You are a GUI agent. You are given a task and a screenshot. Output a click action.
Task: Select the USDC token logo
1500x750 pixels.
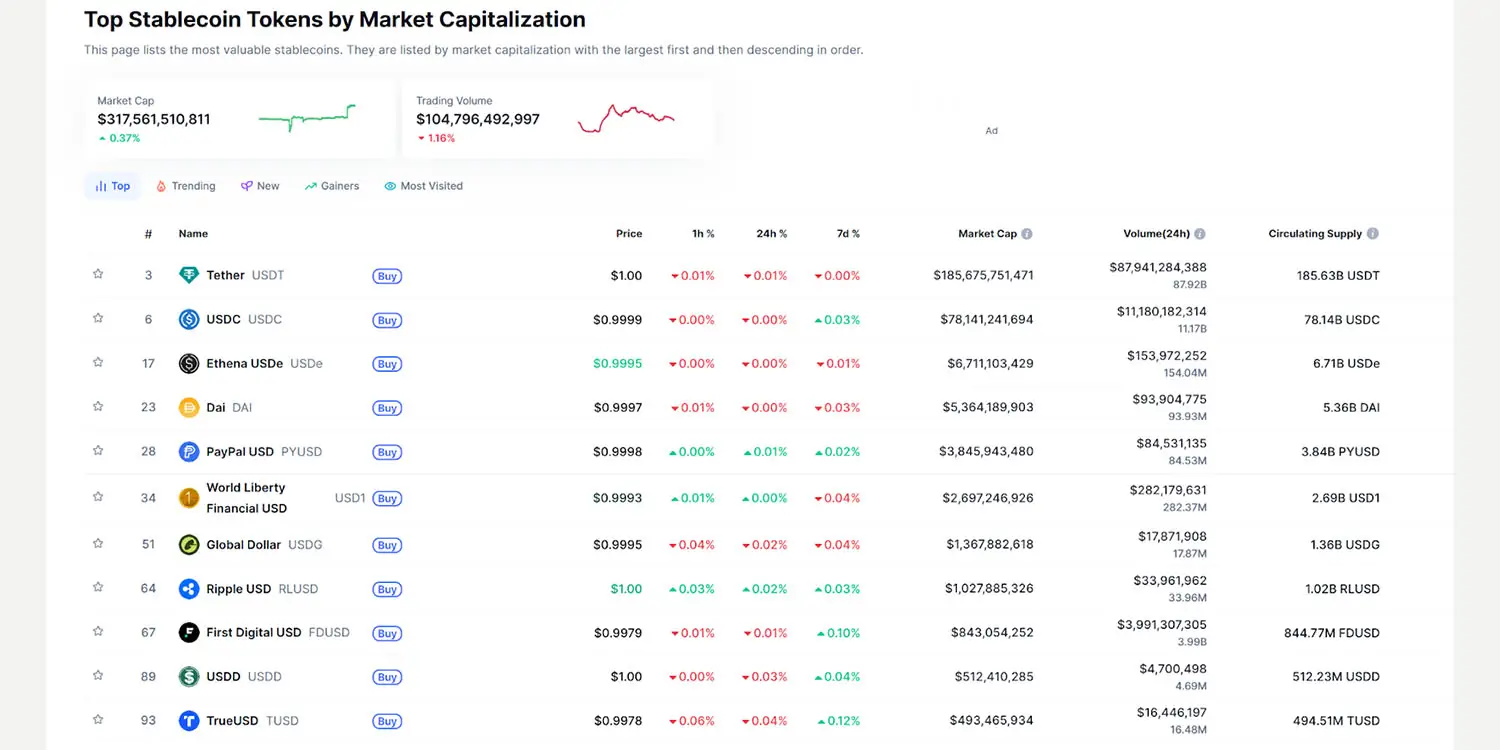(x=191, y=319)
